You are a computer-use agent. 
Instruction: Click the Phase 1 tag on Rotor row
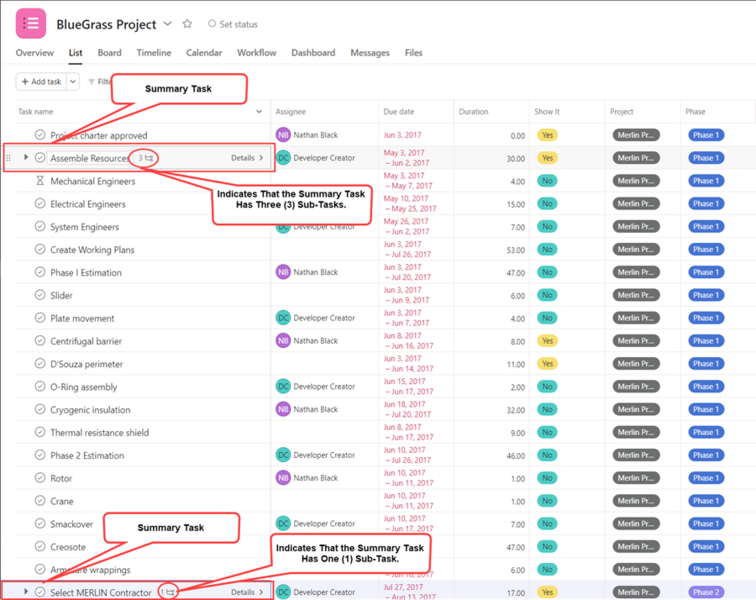(x=706, y=478)
